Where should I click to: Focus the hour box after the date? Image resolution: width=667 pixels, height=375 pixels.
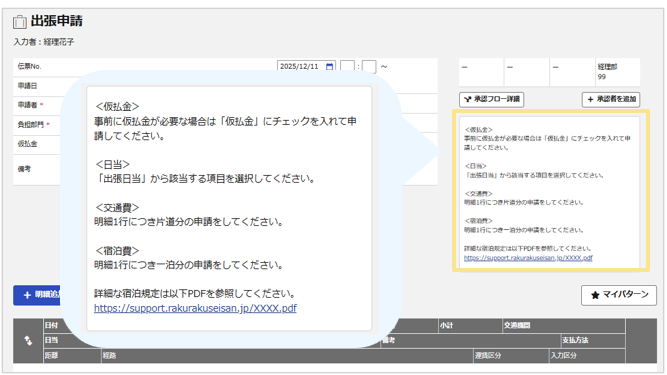coord(347,66)
